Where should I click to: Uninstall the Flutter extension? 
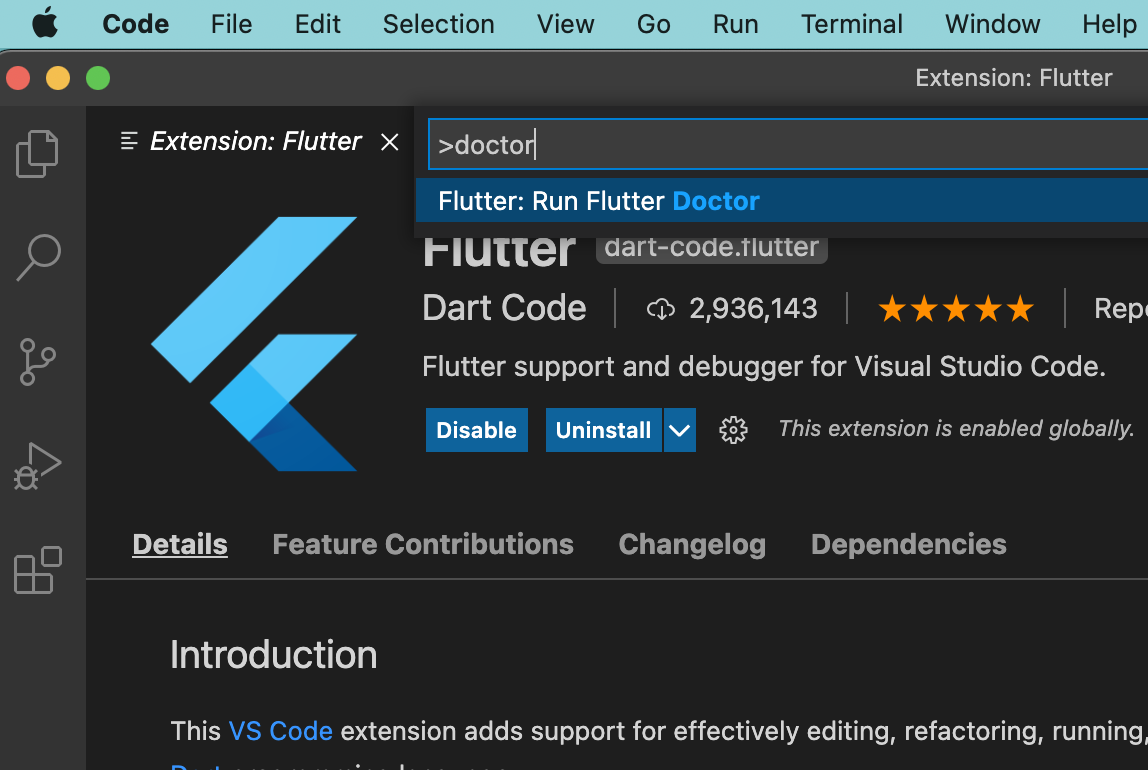(x=603, y=429)
